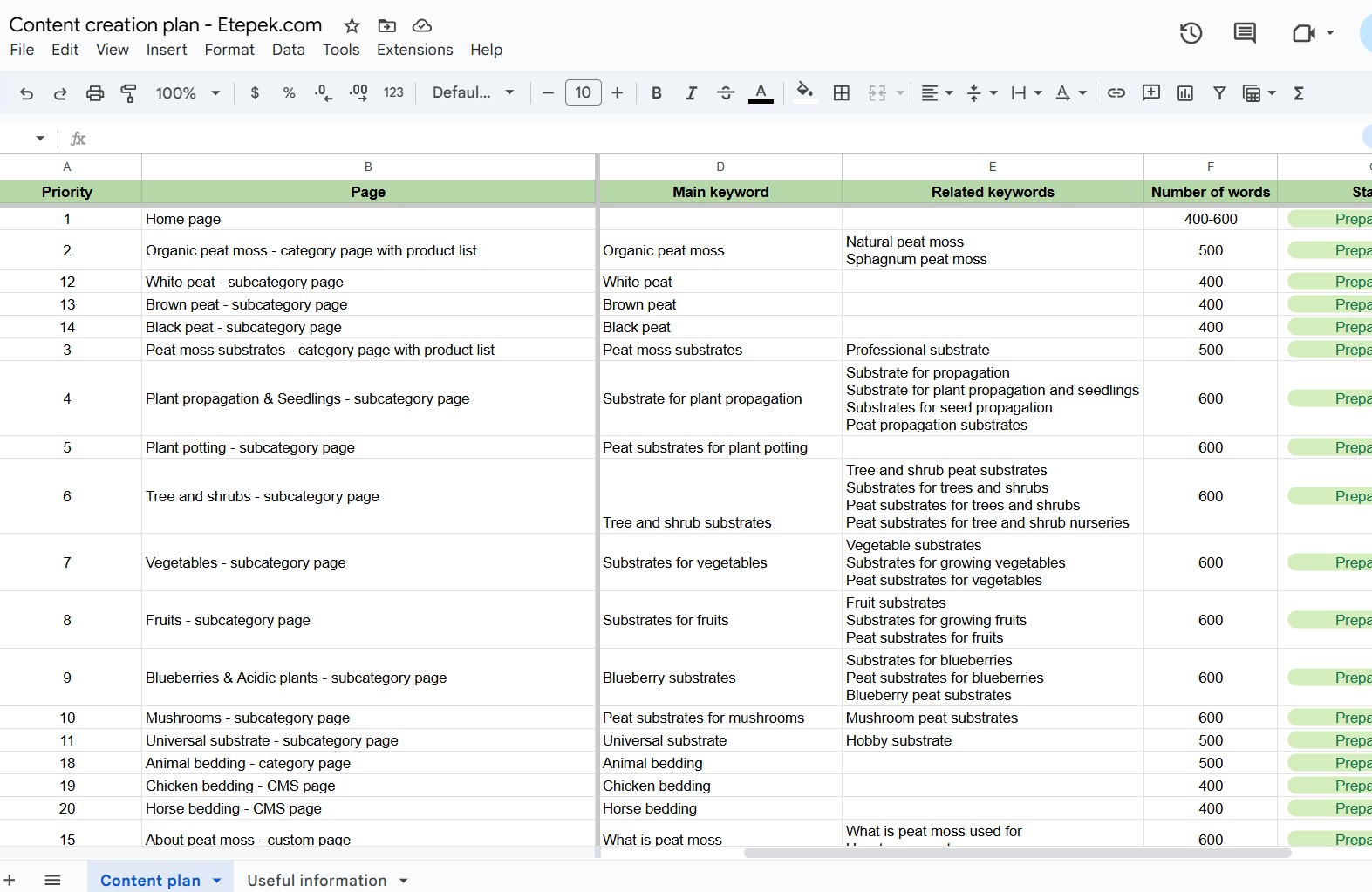Screen dimensions: 1372x892
Task: Open Content plan sheet tab options arrow
Action: click(x=217, y=881)
